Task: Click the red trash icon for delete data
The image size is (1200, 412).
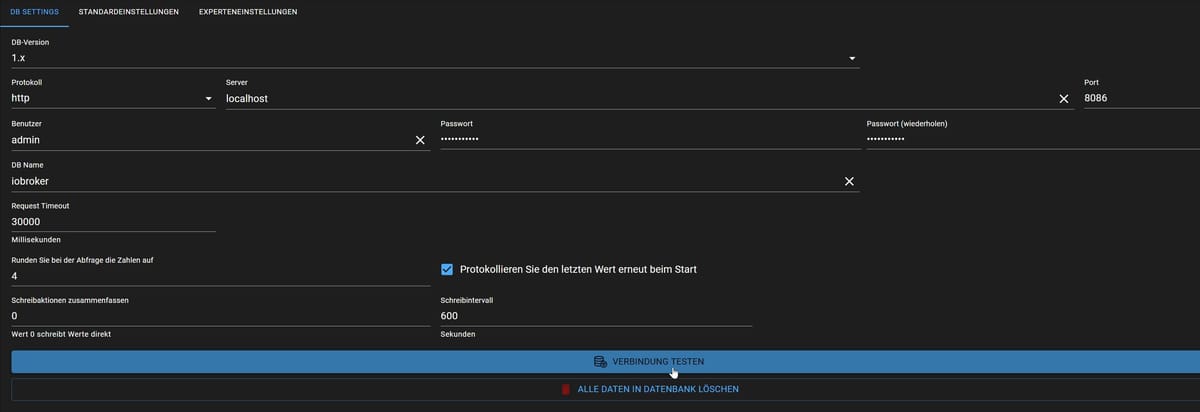Action: click(566, 389)
